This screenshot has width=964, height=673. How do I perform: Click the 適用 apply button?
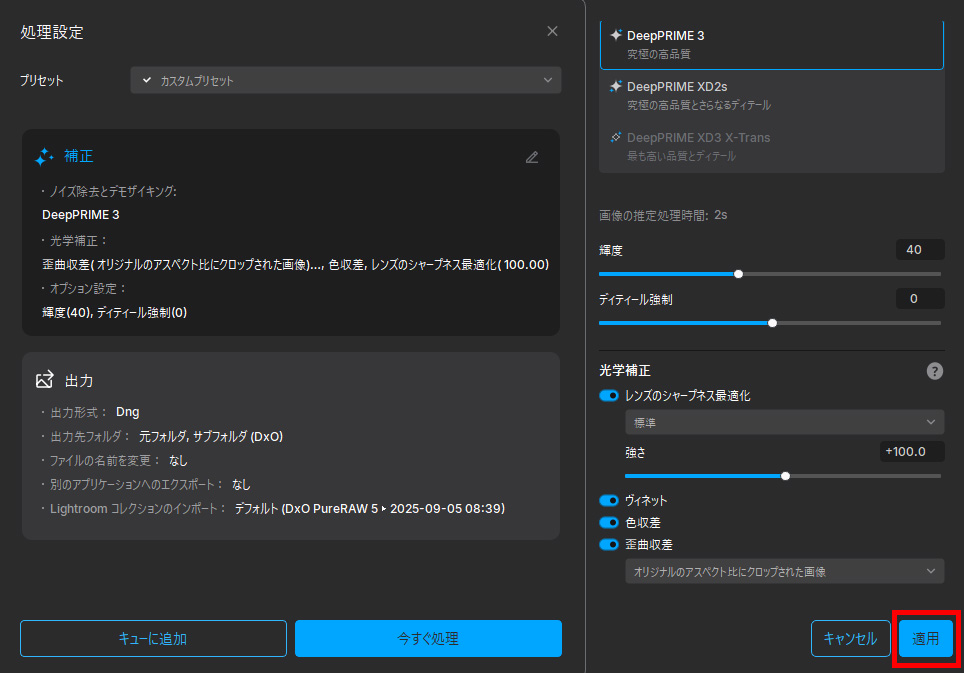925,639
